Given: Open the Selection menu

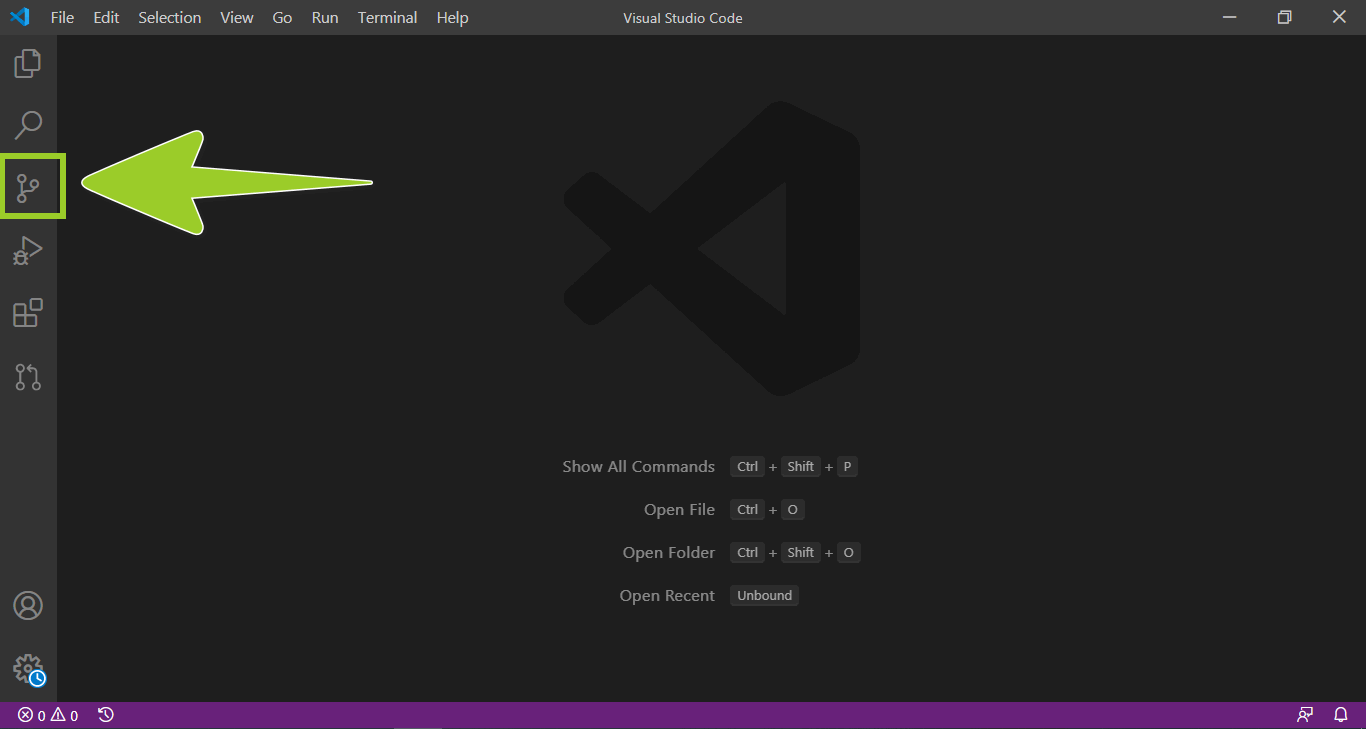Looking at the screenshot, I should (x=170, y=18).
